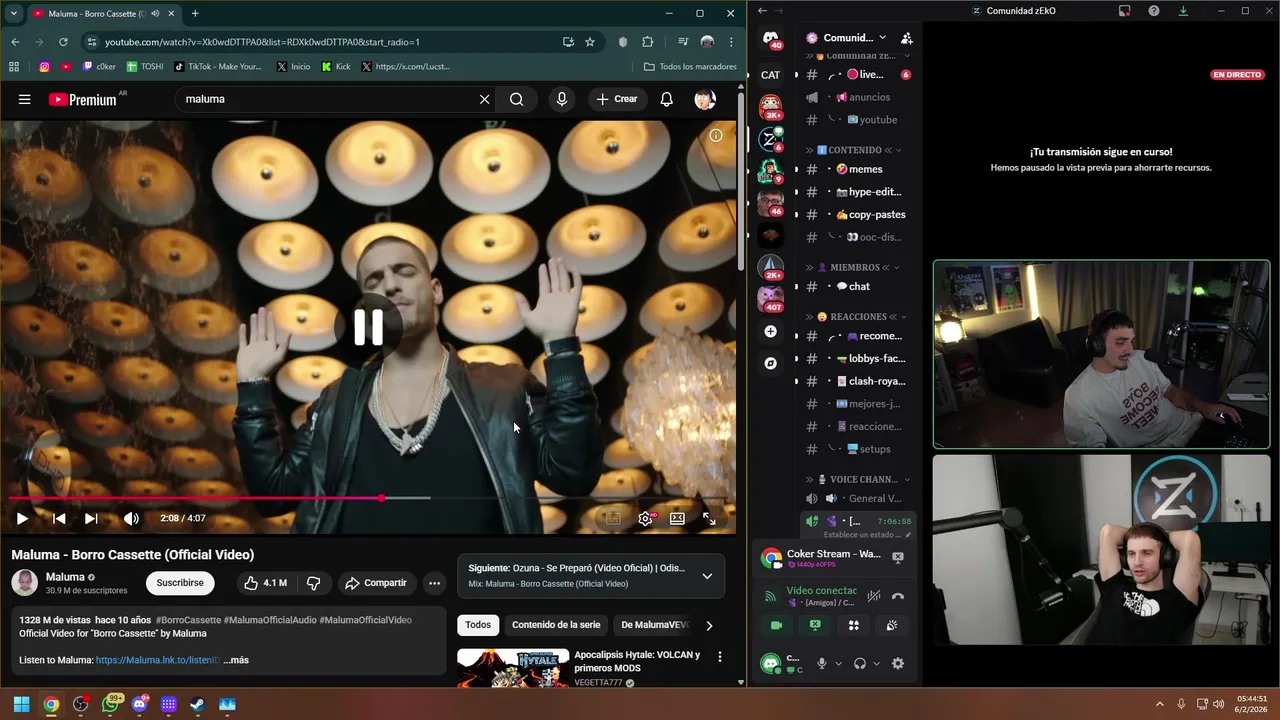Open the YouTube hamburger guide menu

[25, 99]
